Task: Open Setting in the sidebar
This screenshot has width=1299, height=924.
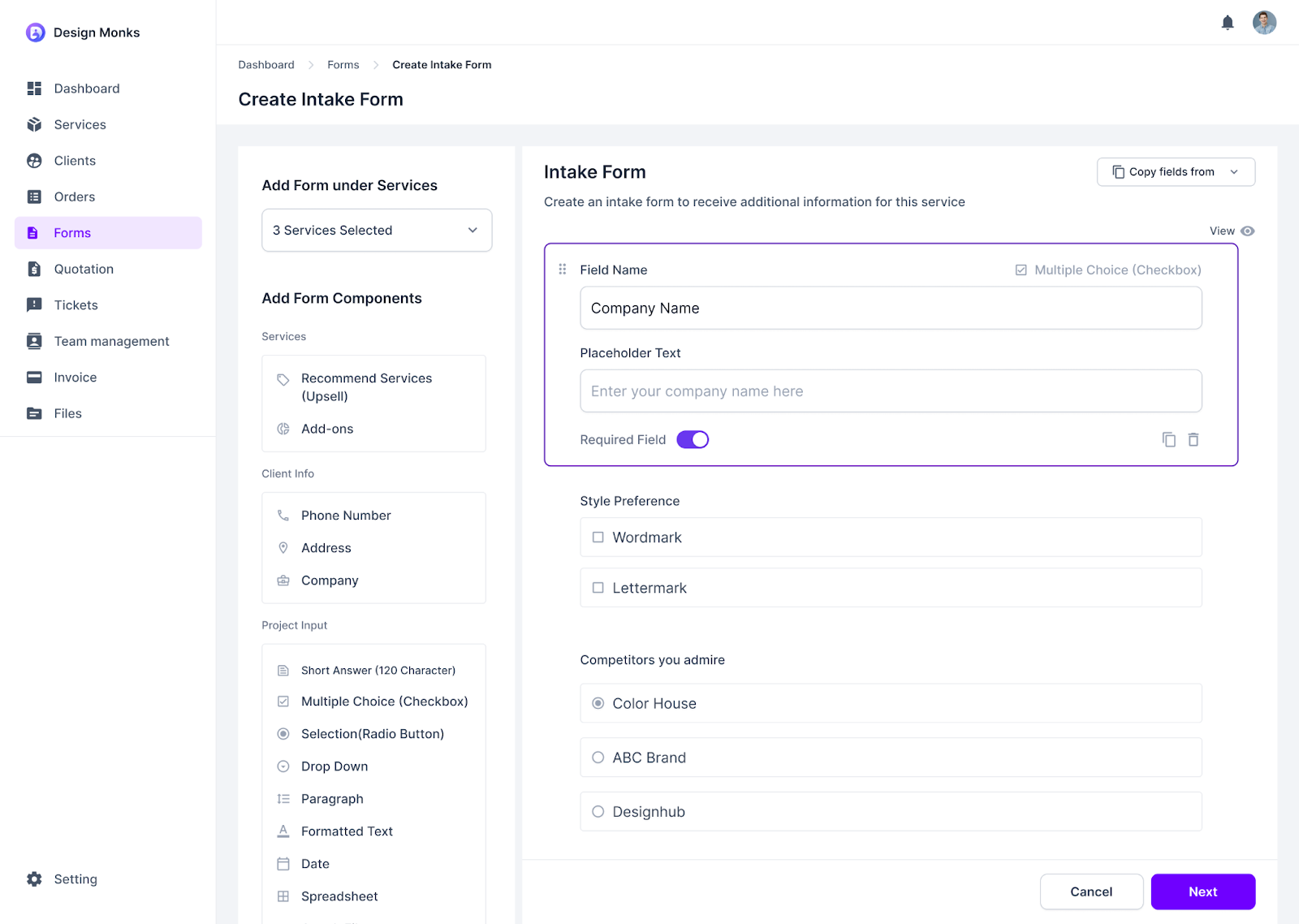Action: point(108,879)
